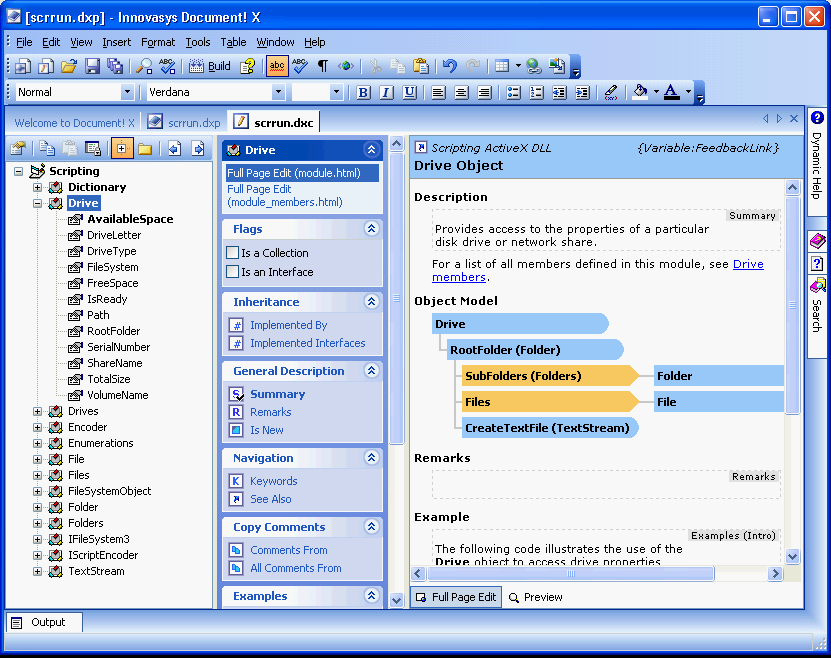
Task: Toggle Bold formatting
Action: (363, 93)
